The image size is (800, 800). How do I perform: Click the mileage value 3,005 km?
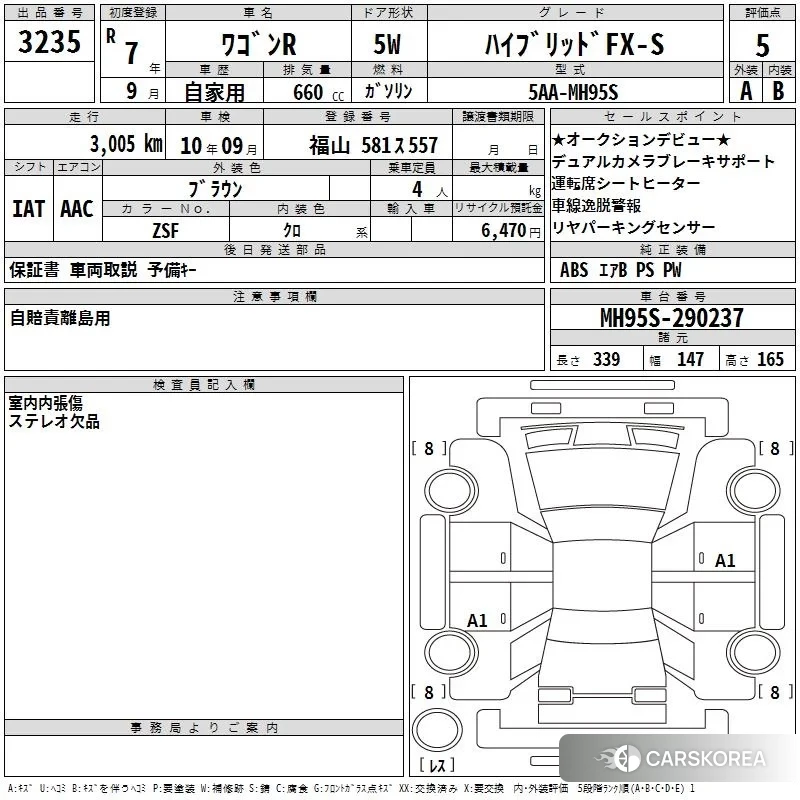coord(126,144)
